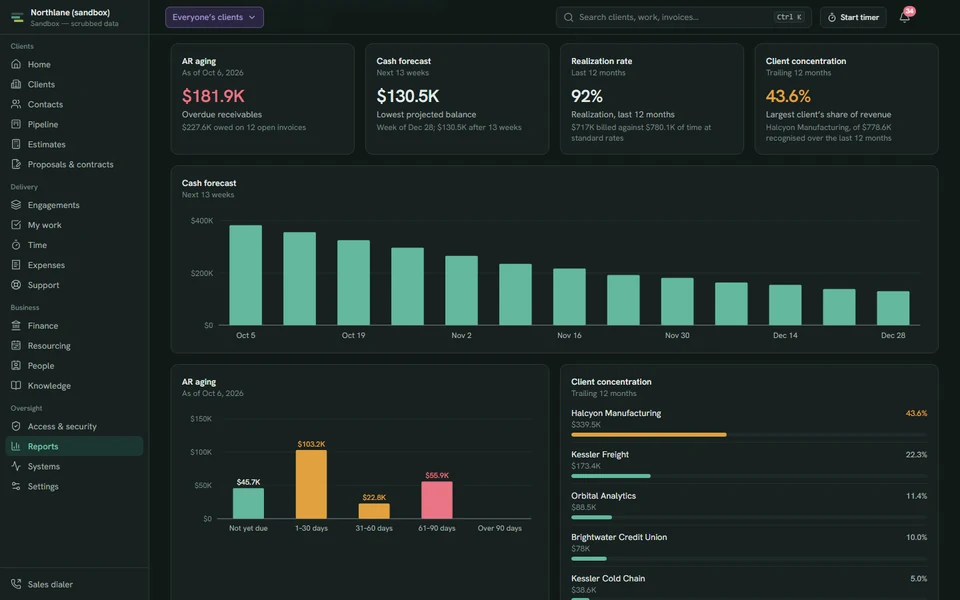Open Finance via its bank icon
This screenshot has height=600, width=960.
(x=16, y=326)
